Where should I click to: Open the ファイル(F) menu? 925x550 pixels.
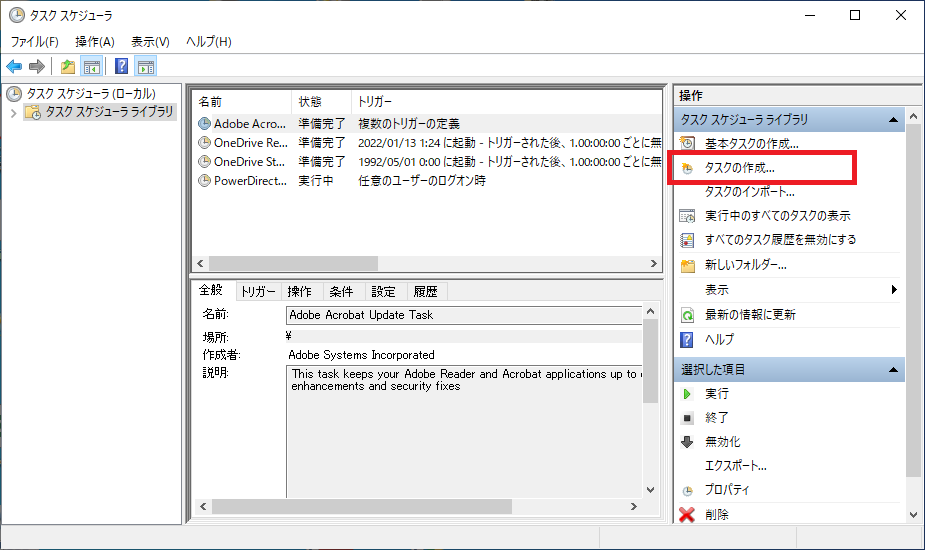point(34,42)
